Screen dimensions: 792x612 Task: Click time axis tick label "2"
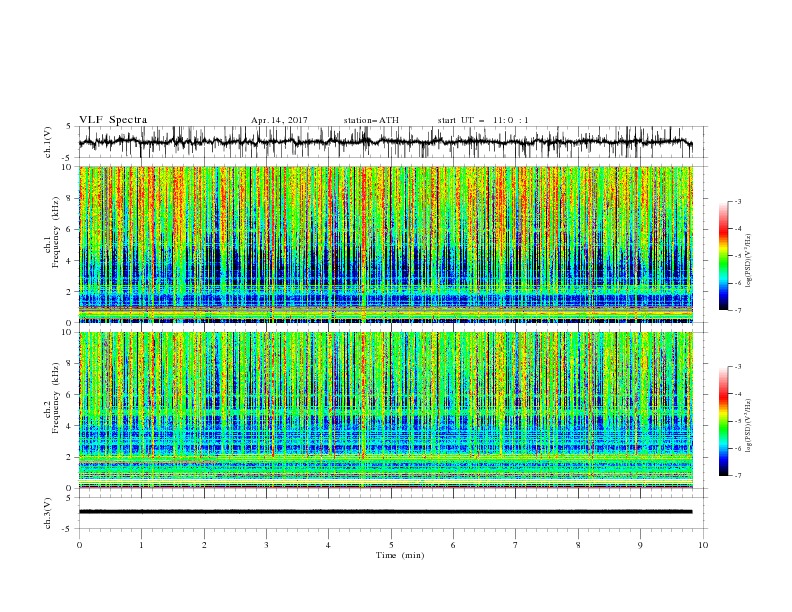[x=204, y=545]
